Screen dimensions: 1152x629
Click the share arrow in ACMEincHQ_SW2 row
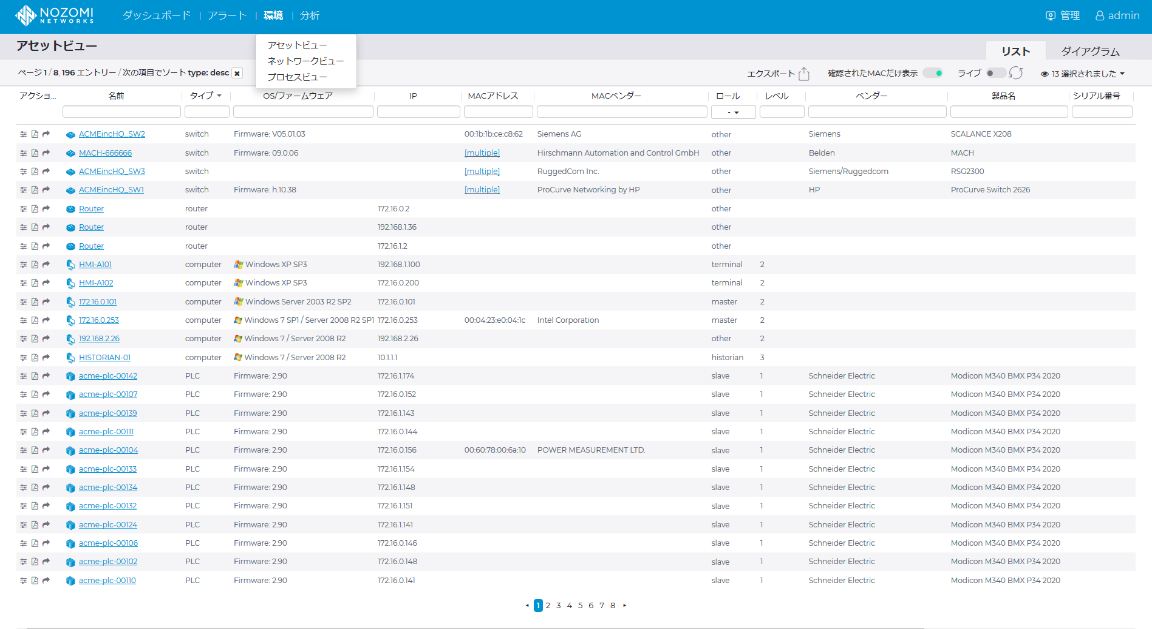point(46,134)
